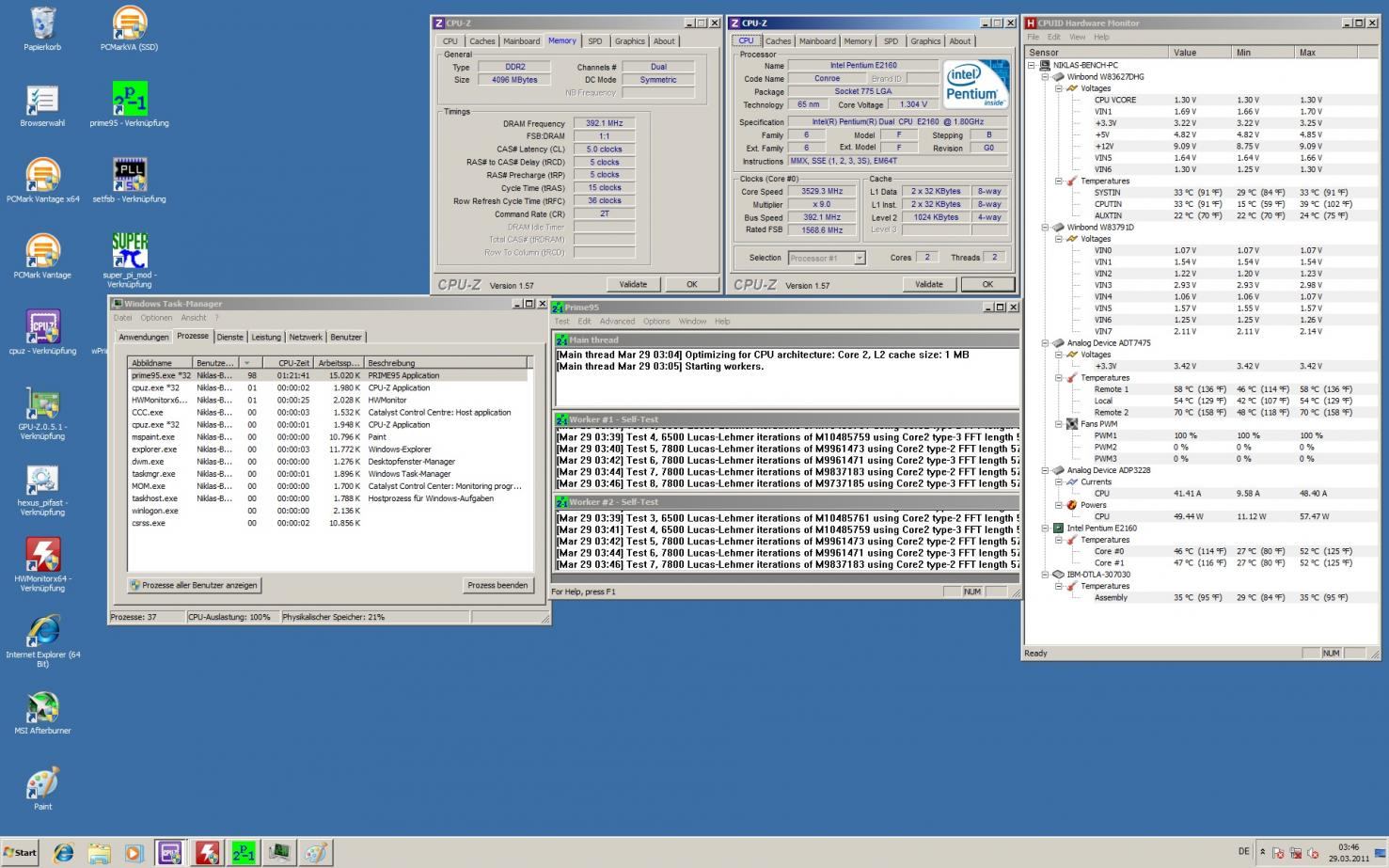Open Internet Explorer (64 Bit) desktop icon
The image size is (1389, 868).
[x=42, y=641]
